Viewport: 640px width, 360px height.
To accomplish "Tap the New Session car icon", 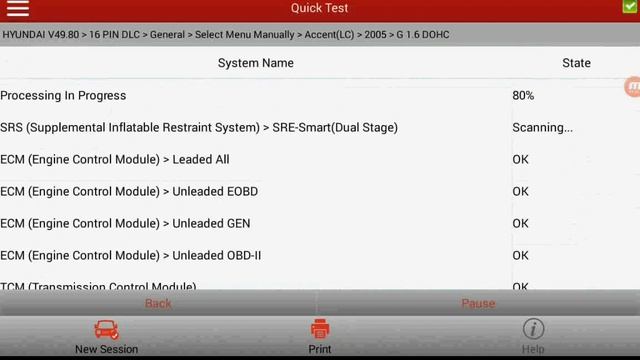I will (107, 329).
